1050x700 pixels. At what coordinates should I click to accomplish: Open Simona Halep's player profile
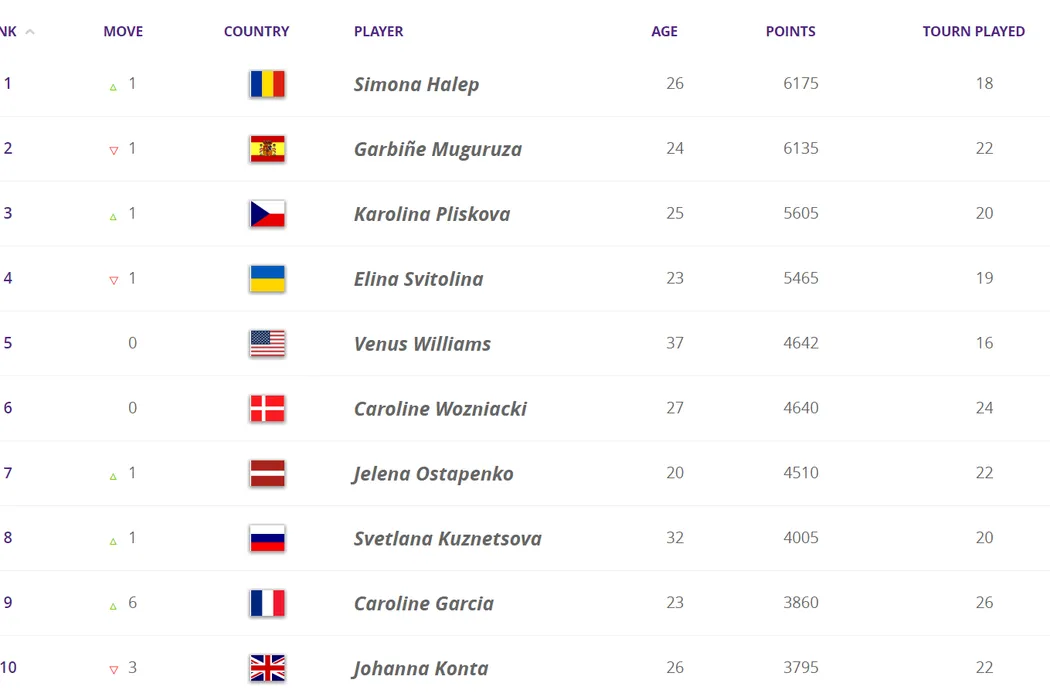click(x=416, y=85)
